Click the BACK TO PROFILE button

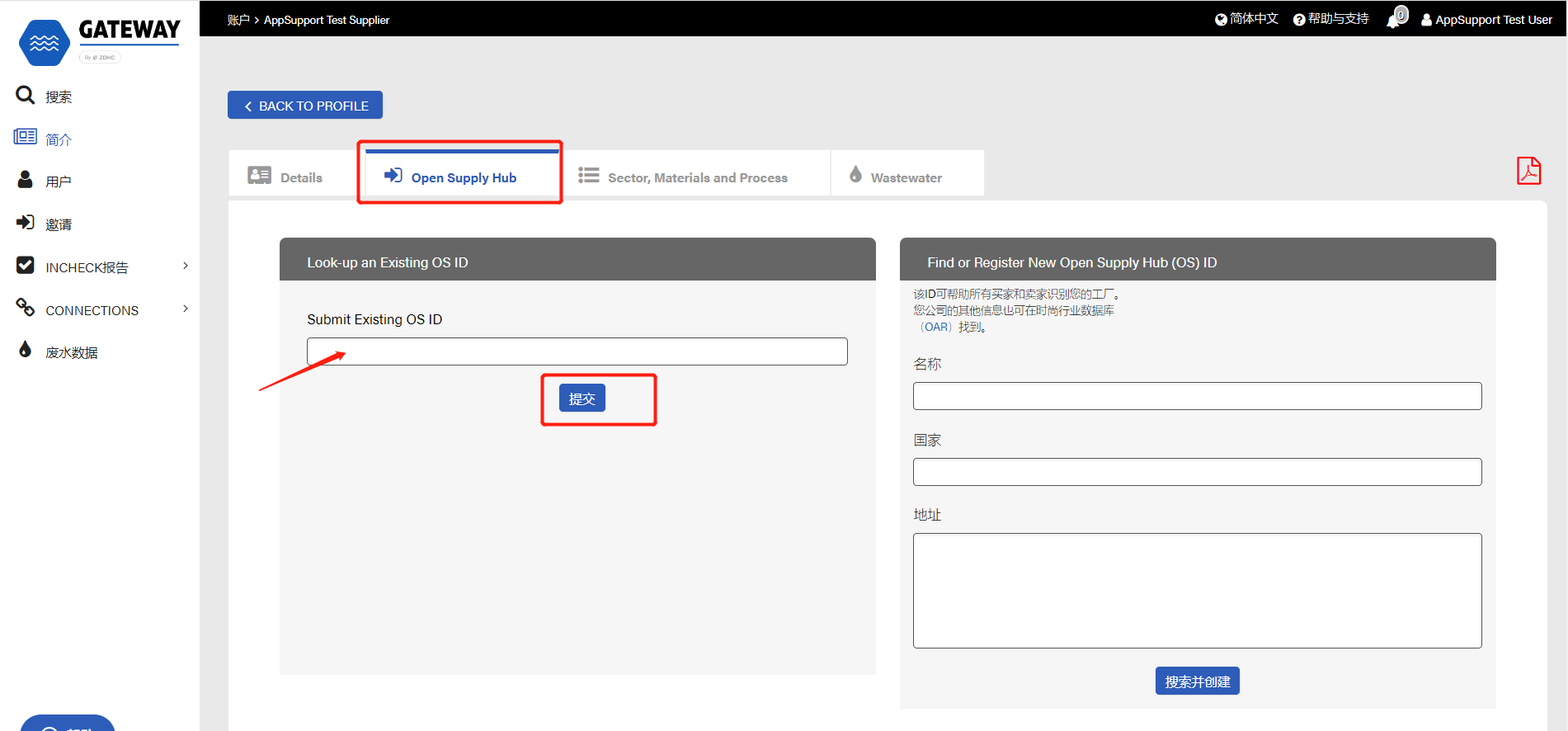[305, 106]
